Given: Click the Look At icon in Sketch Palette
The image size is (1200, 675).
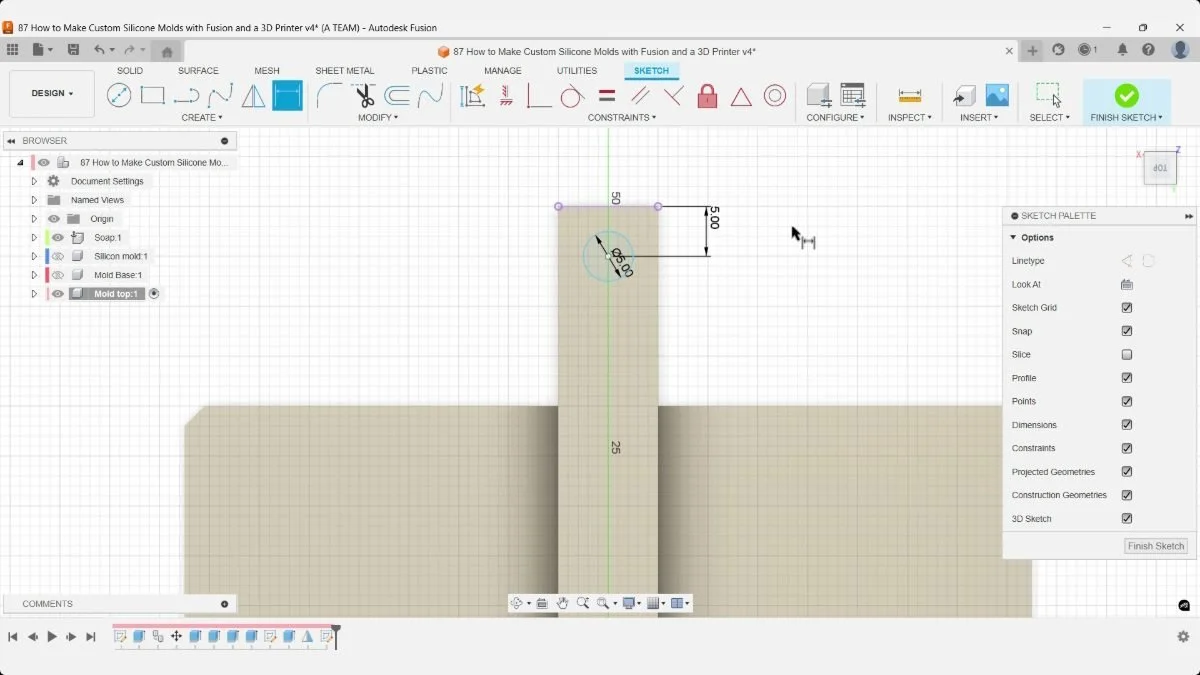Looking at the screenshot, I should (1127, 285).
